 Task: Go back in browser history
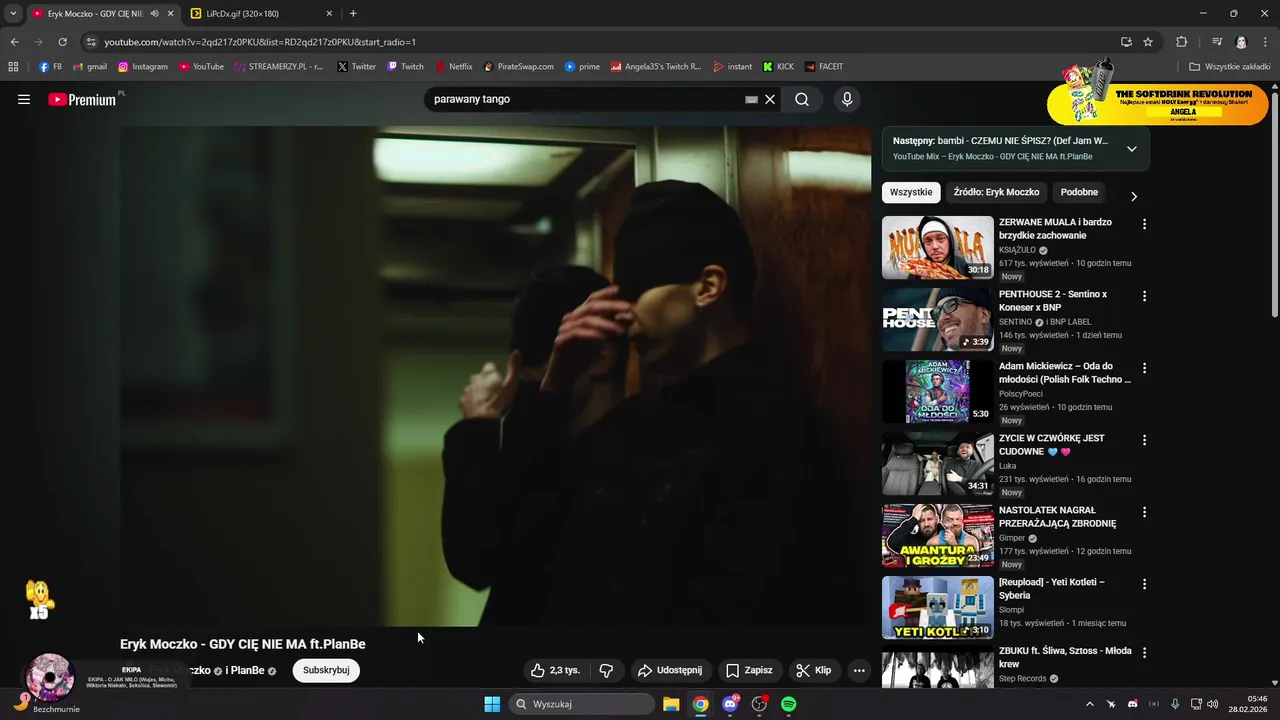click(14, 42)
